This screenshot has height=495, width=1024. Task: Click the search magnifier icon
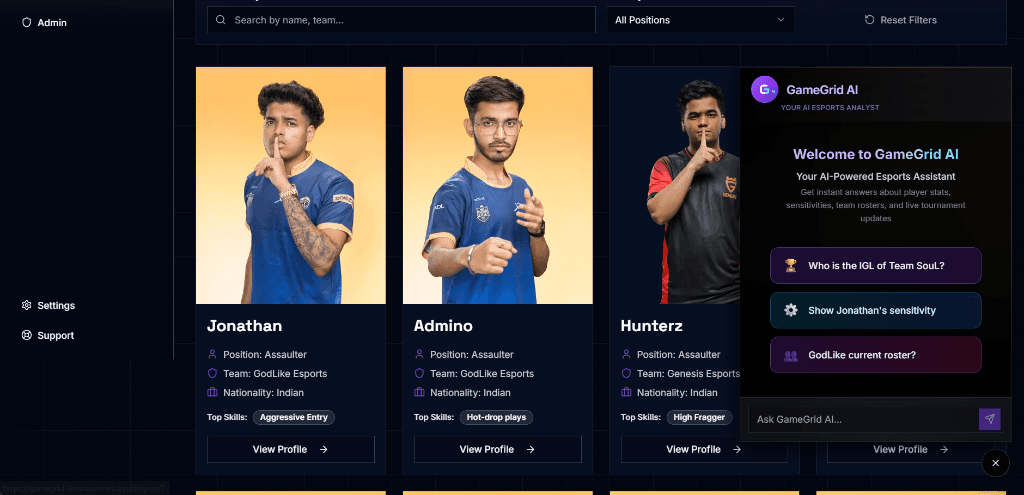(x=221, y=20)
